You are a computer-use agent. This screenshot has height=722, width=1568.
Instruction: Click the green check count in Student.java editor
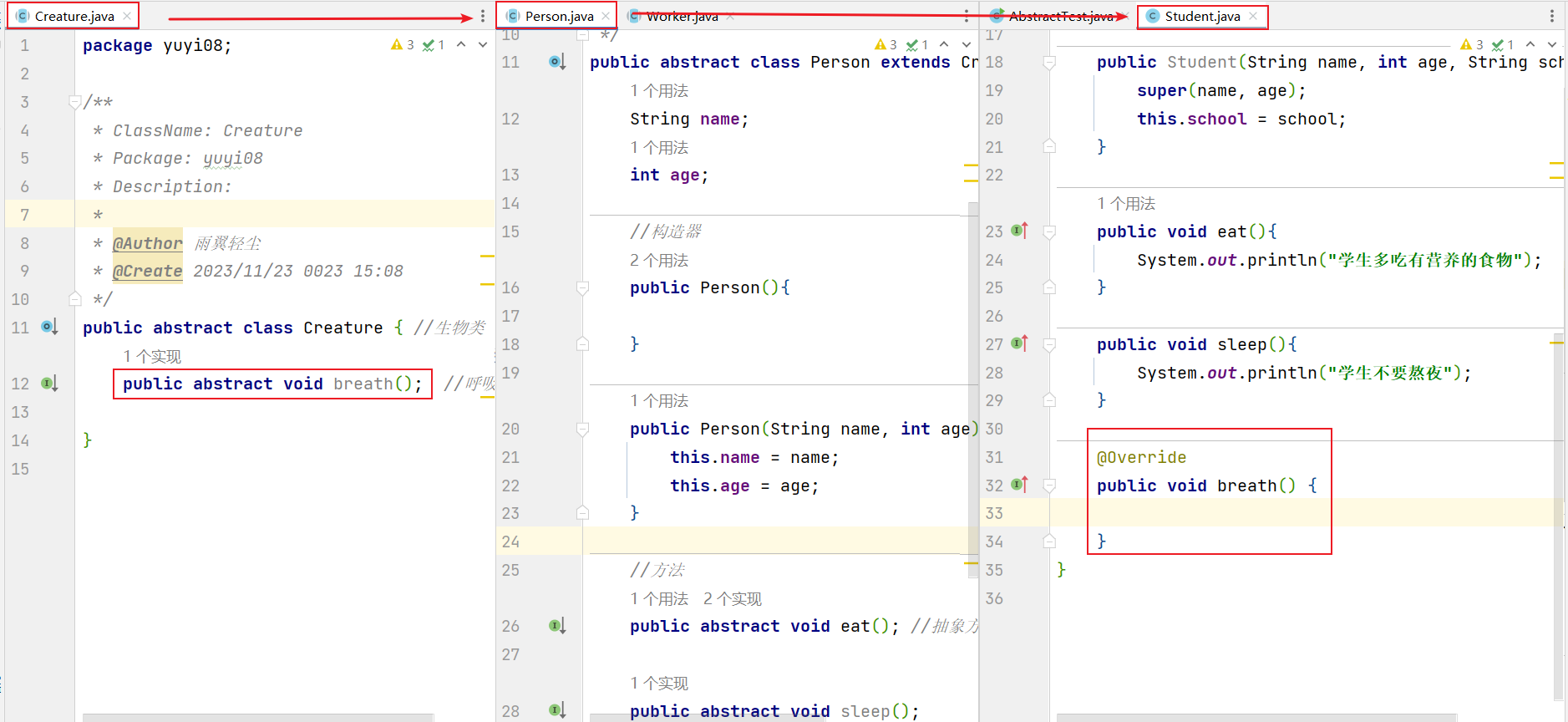[1503, 45]
